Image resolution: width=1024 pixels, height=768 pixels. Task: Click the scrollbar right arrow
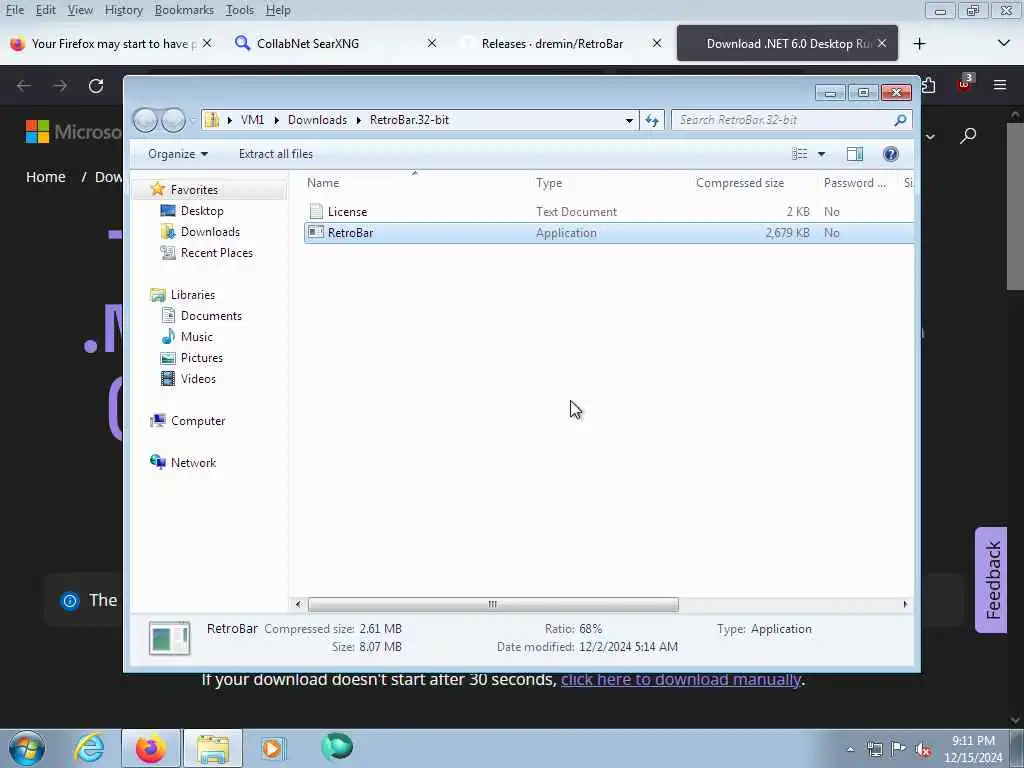[x=905, y=605]
